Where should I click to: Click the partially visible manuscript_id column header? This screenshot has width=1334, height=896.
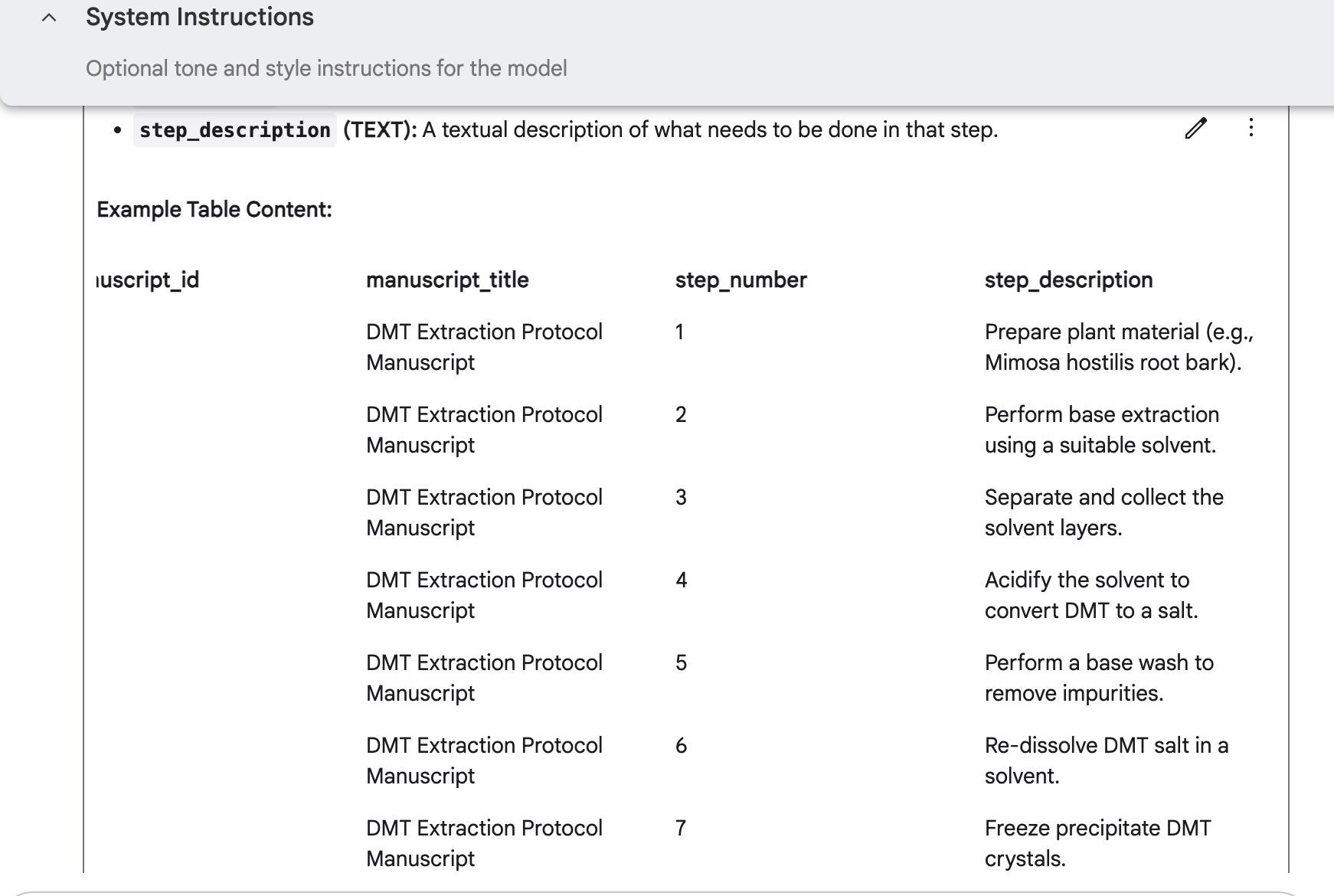(x=148, y=280)
